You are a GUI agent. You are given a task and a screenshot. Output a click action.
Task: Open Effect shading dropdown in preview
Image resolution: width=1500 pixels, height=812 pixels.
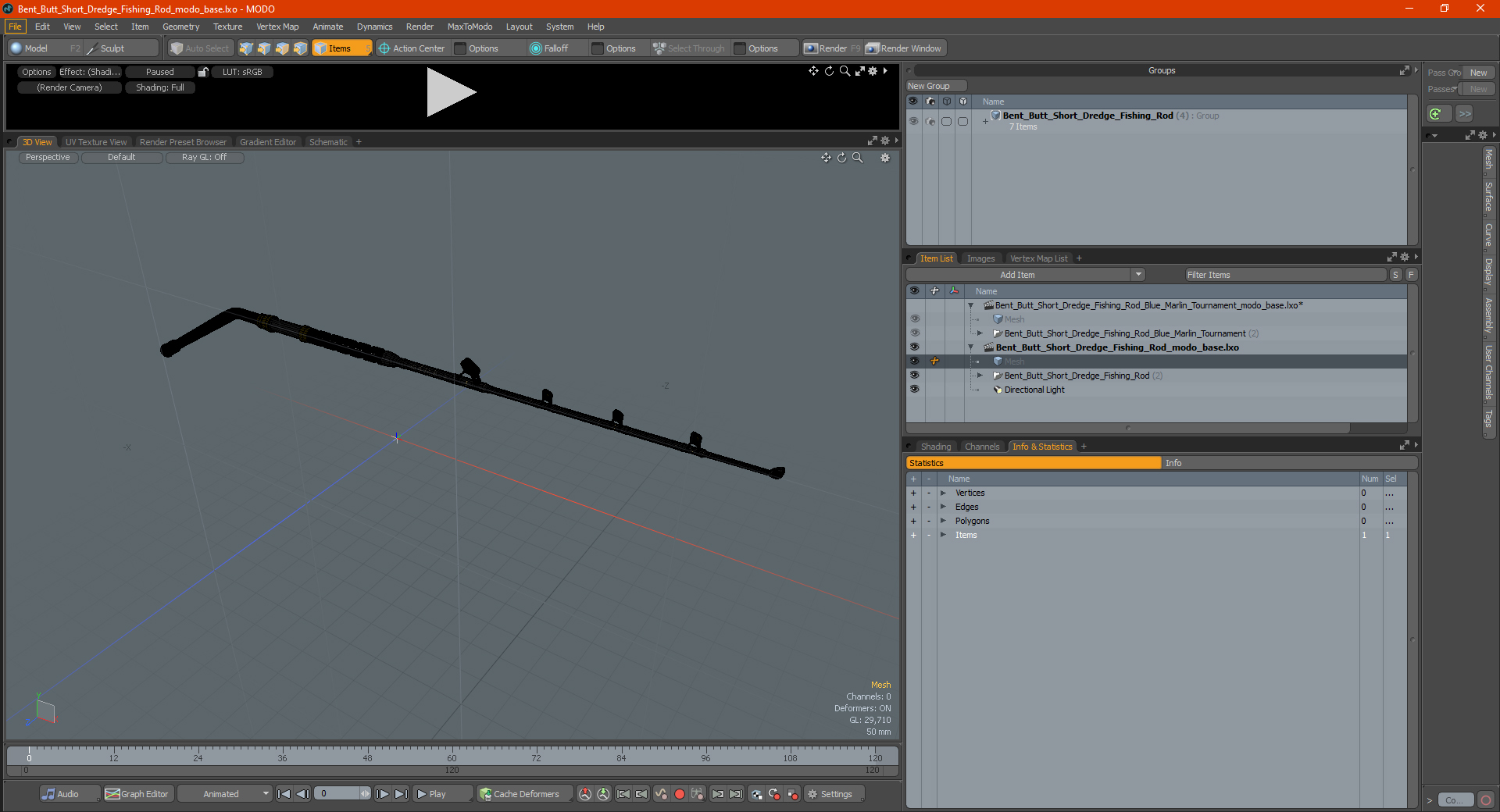(x=90, y=72)
